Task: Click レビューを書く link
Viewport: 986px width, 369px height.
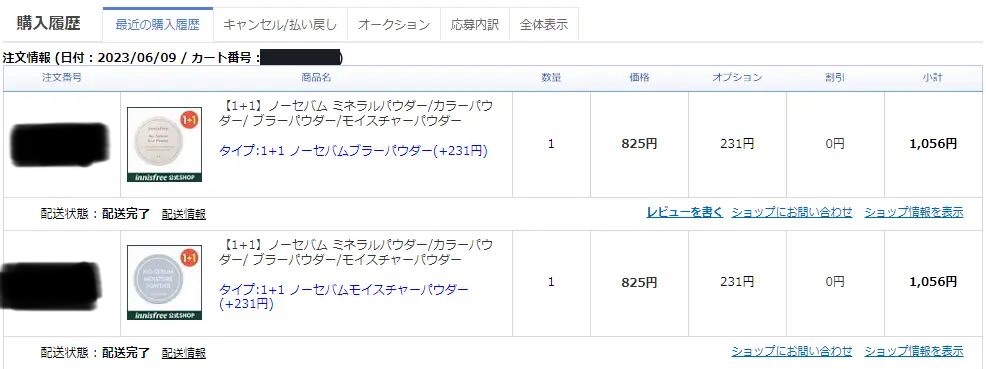Action: [685, 212]
